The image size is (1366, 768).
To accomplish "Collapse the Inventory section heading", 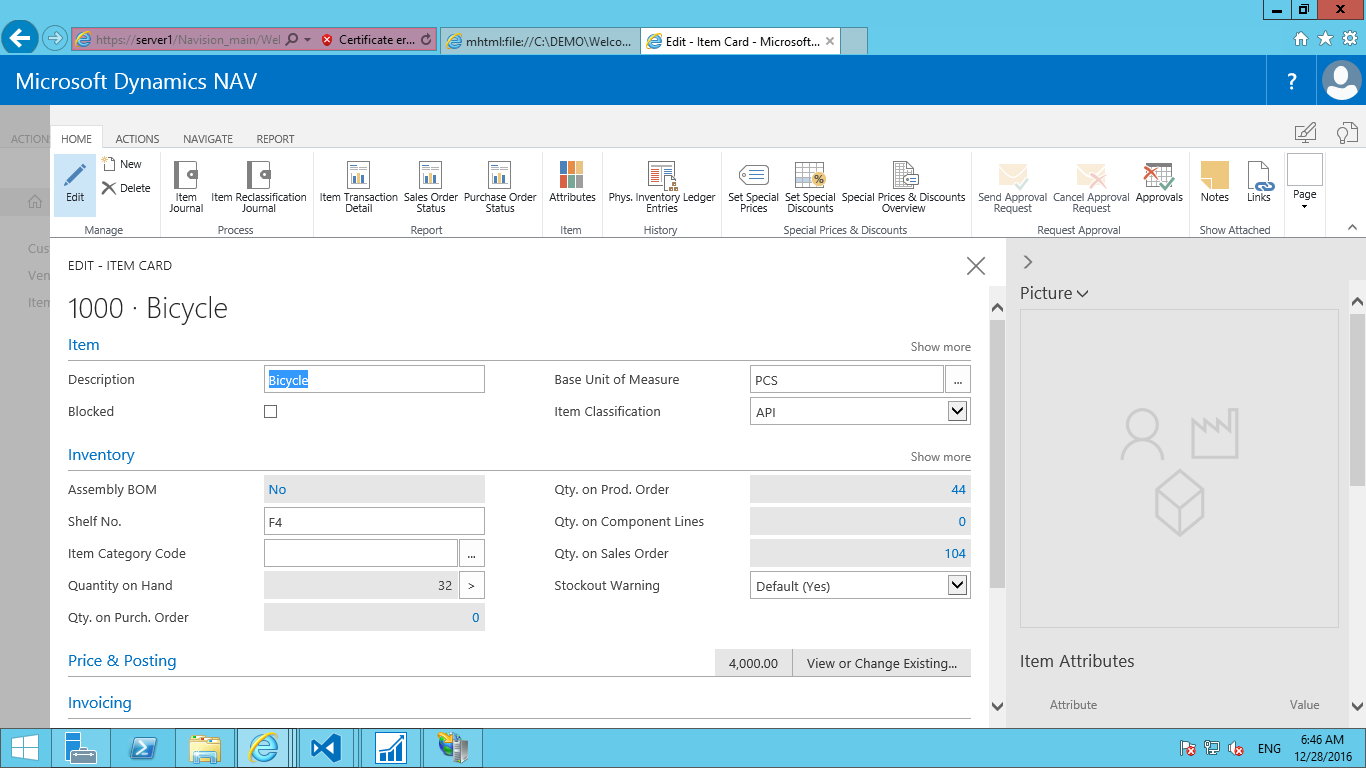I will (101, 455).
